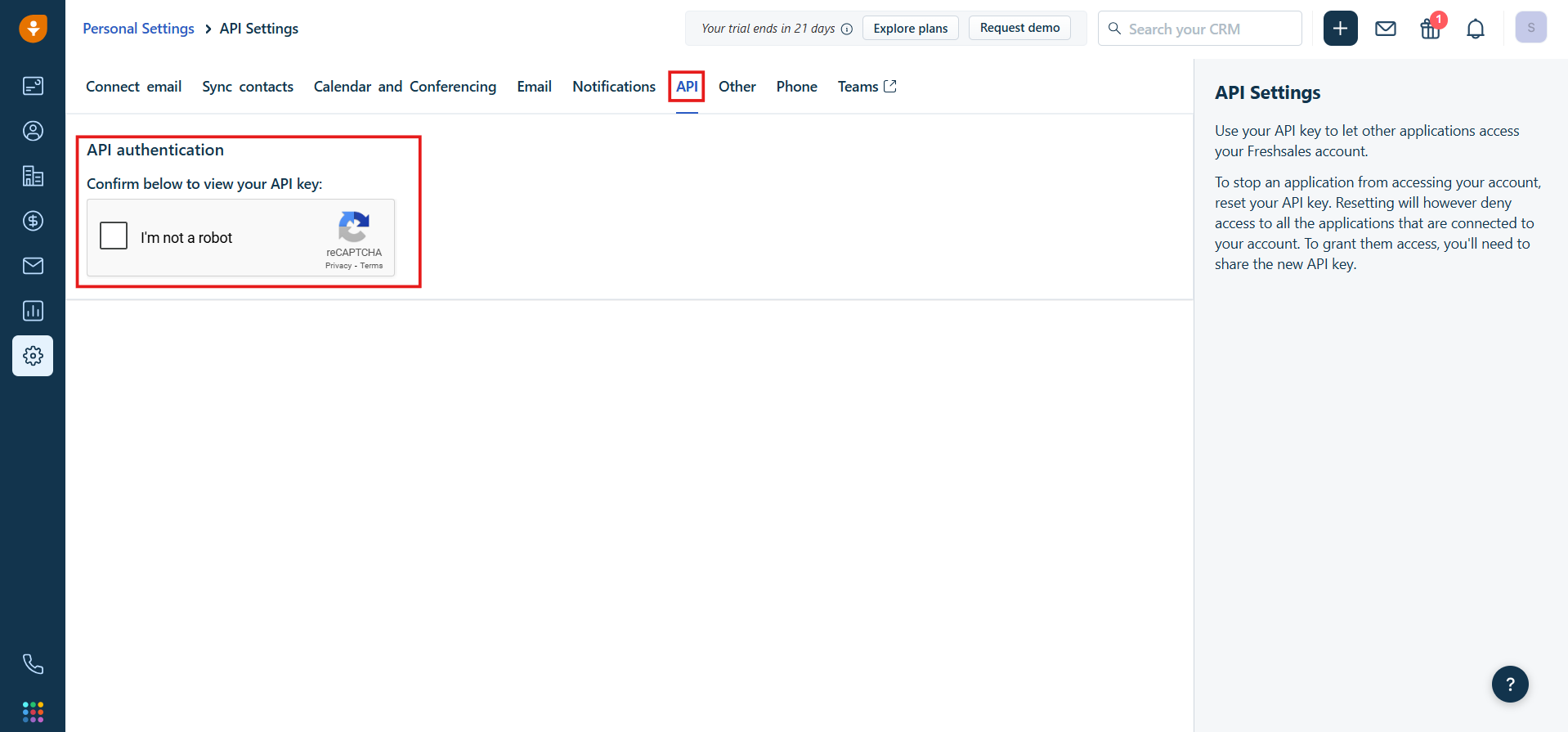This screenshot has height=732, width=1568.
Task: Click the Request demo button
Action: pyautogui.click(x=1019, y=28)
